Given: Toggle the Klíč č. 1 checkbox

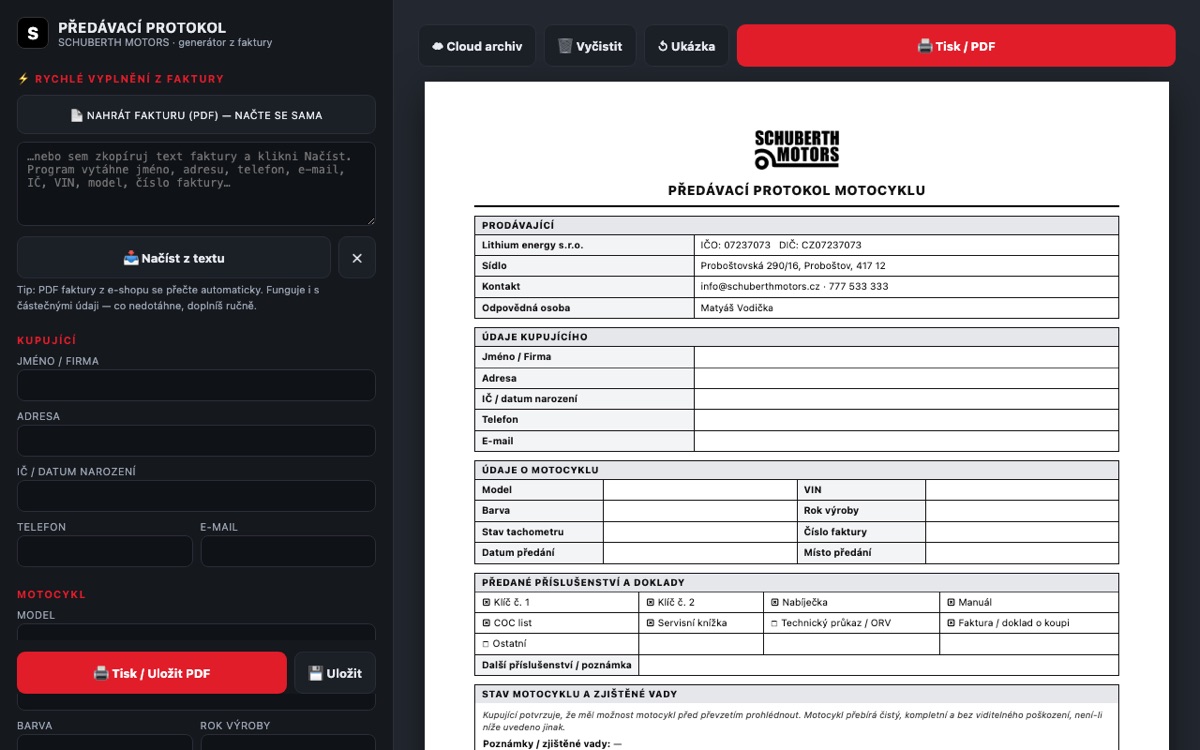Looking at the screenshot, I should pyautogui.click(x=486, y=603).
